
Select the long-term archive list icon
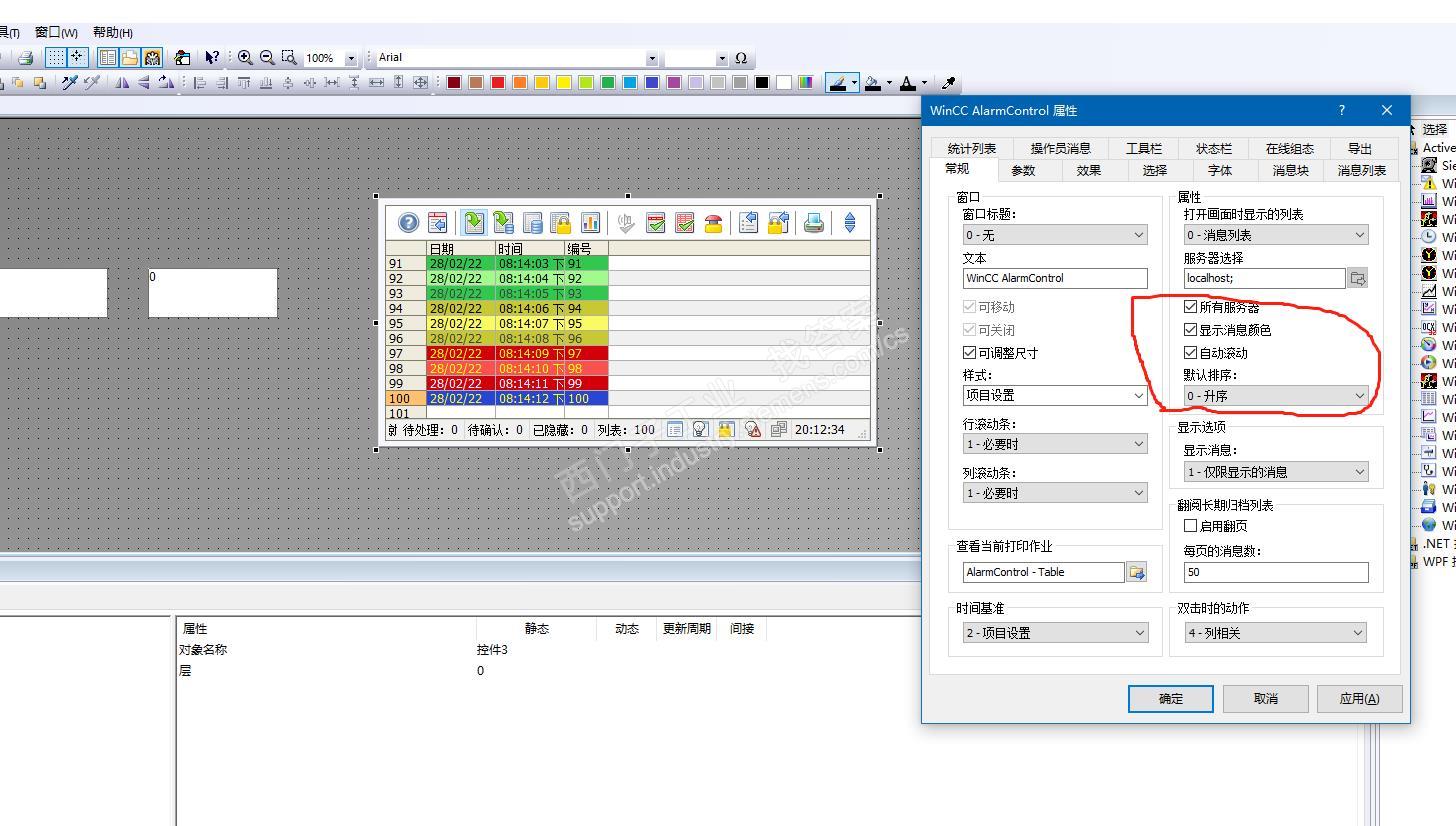tap(532, 223)
